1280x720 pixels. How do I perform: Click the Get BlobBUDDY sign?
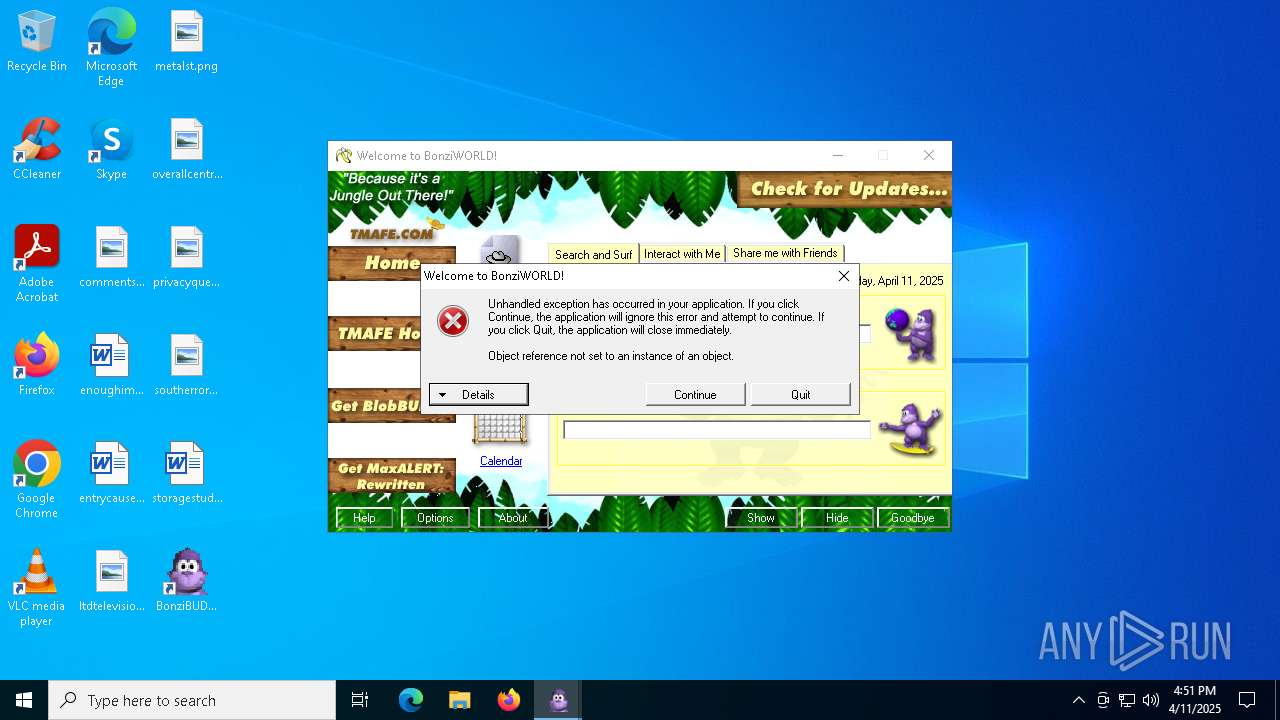pyautogui.click(x=376, y=406)
